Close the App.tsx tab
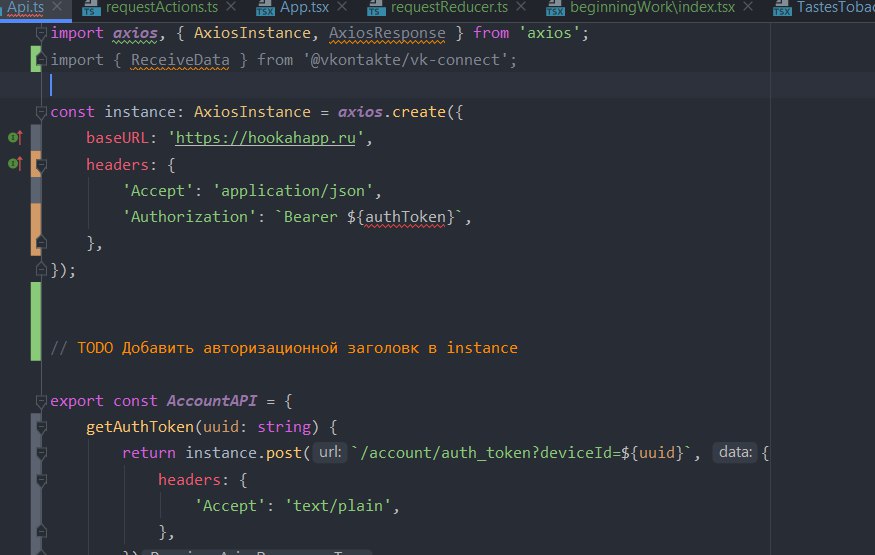 point(342,7)
